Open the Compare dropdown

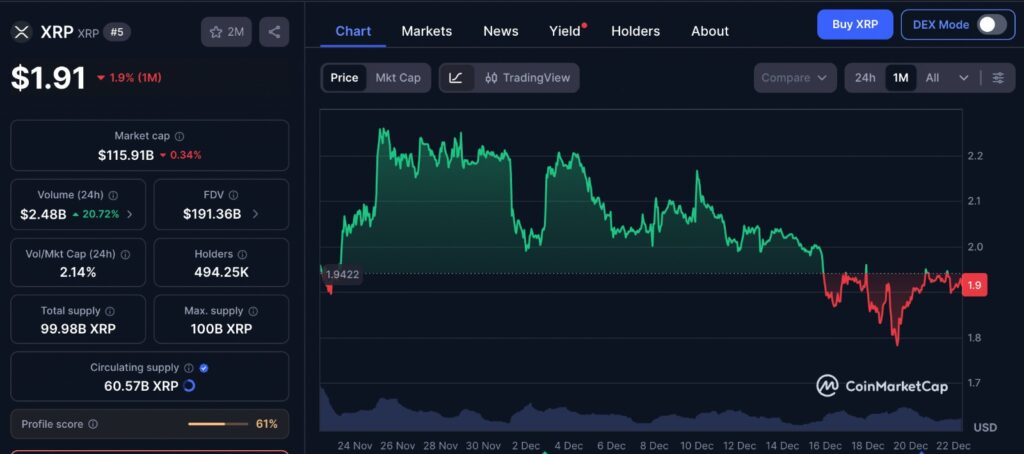click(x=795, y=78)
